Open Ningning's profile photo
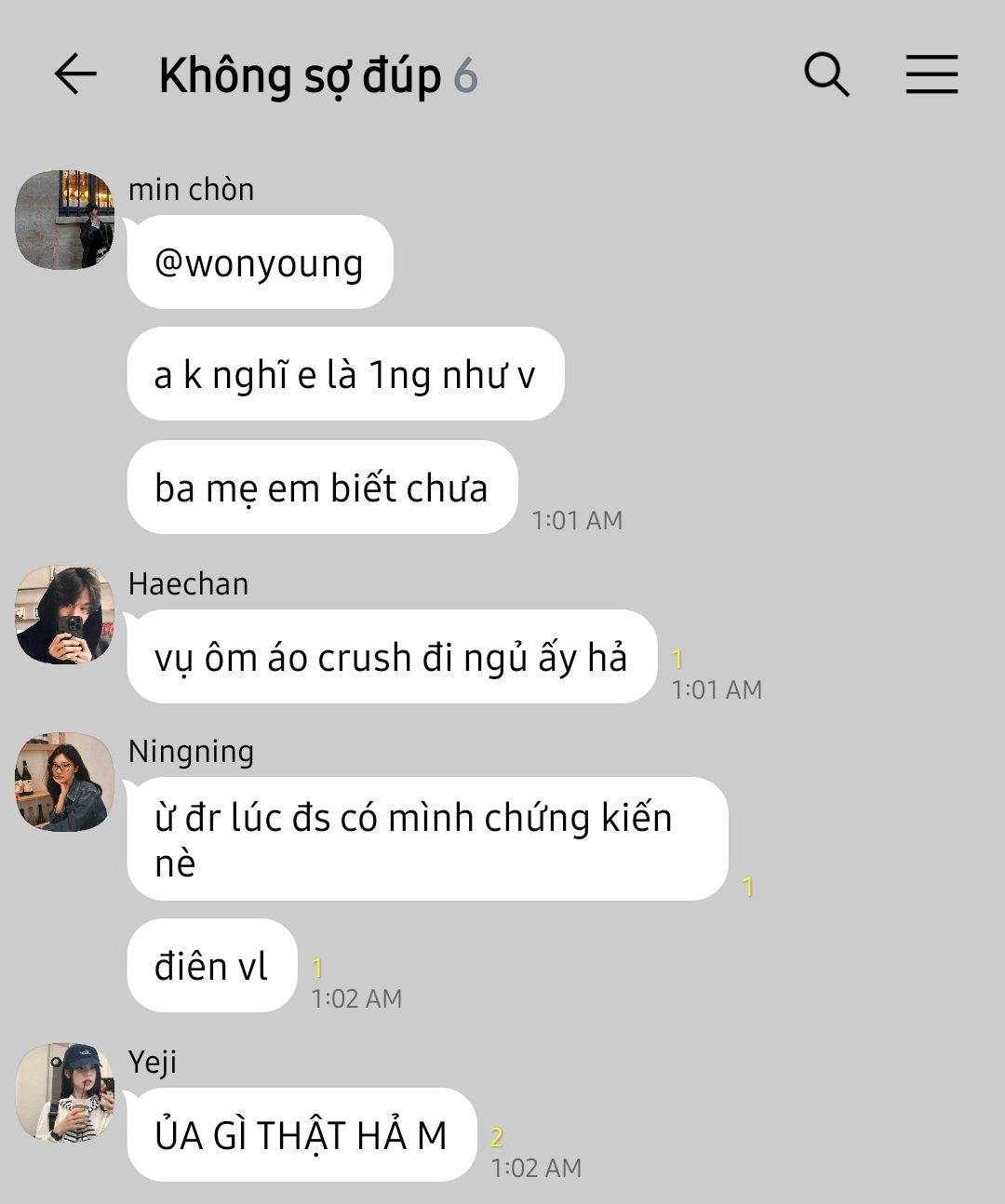 (65, 782)
